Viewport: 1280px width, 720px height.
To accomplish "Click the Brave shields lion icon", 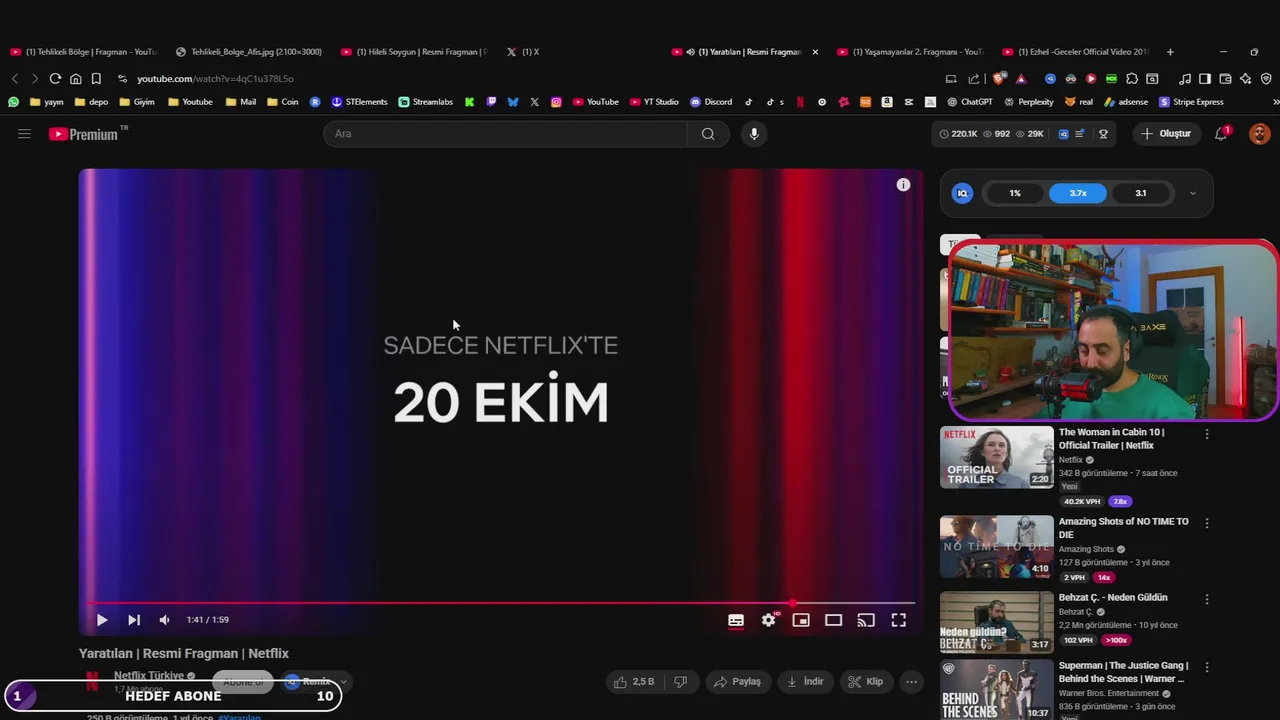I will (x=999, y=79).
